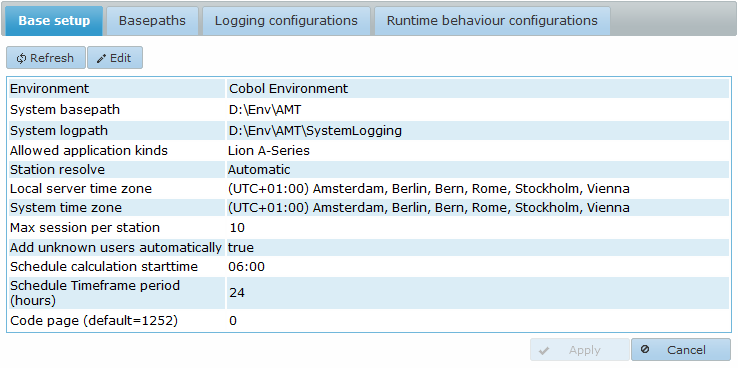
Task: Click Schedule calculation starttime 06:00 value
Action: (x=247, y=267)
